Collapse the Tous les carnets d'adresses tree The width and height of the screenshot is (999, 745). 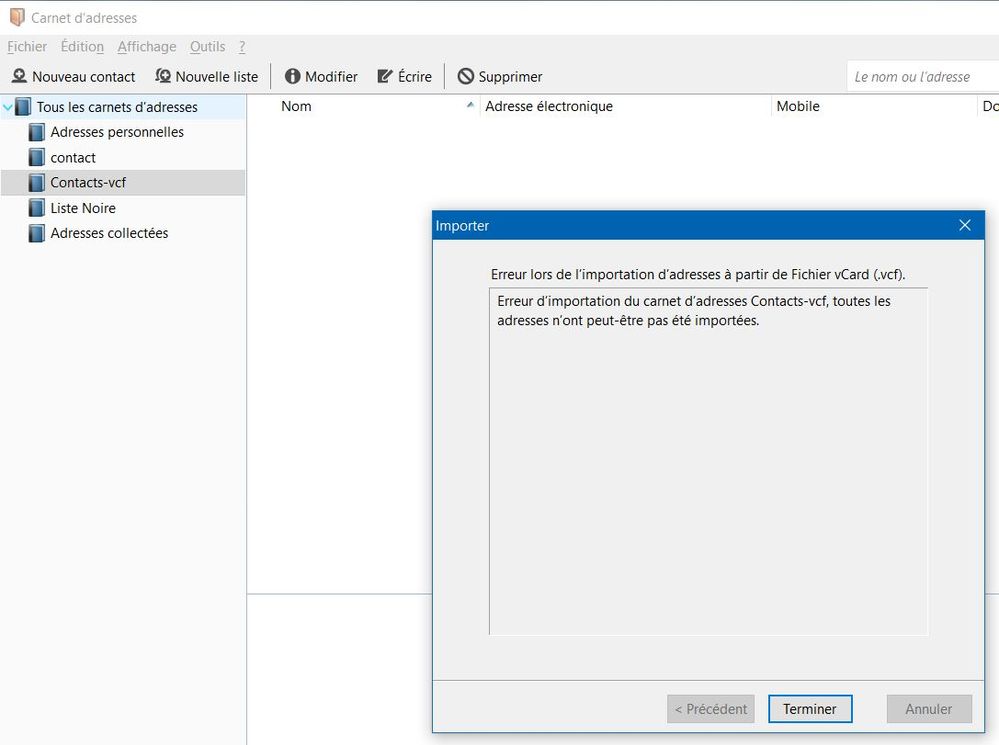[8, 107]
